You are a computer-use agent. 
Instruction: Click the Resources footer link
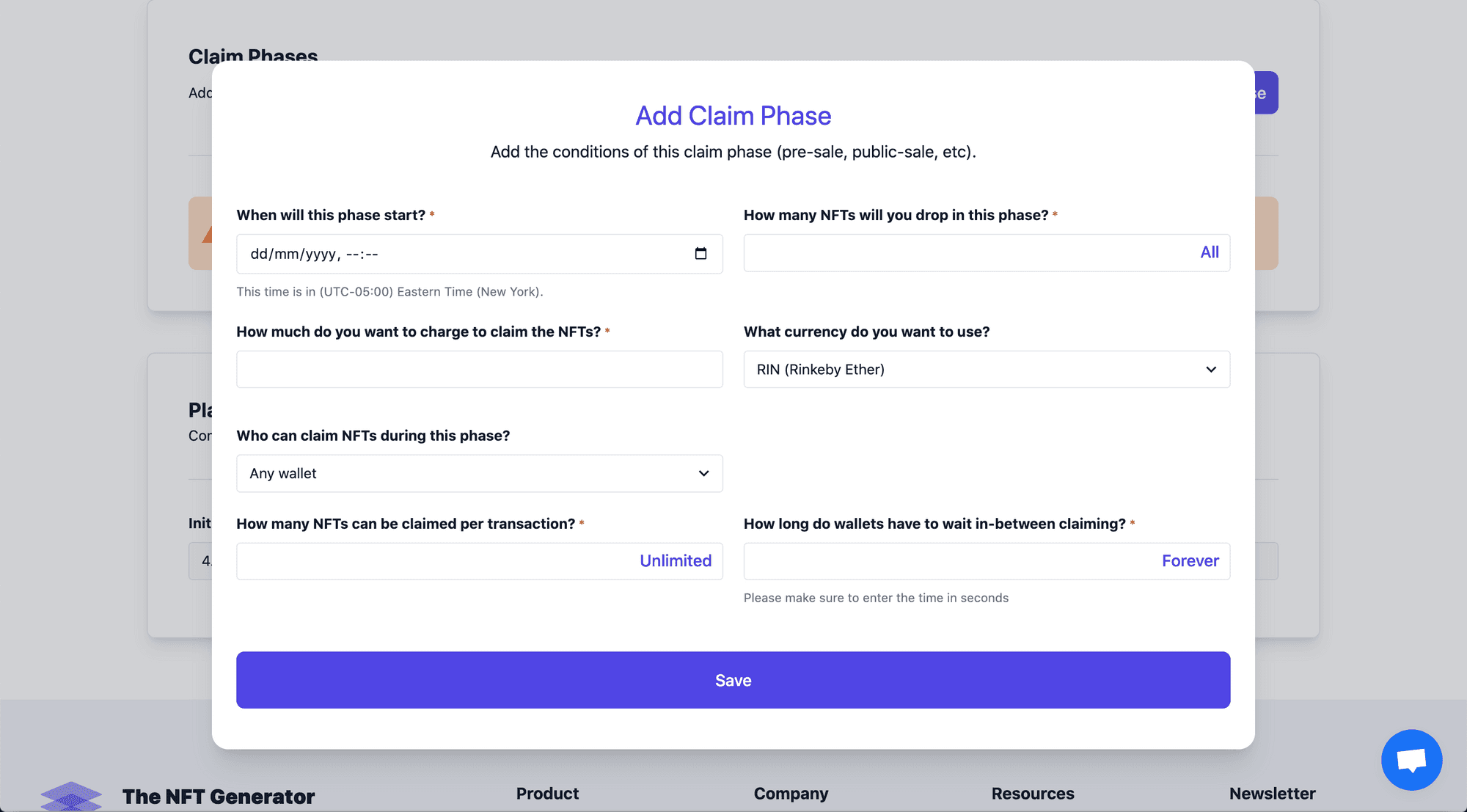(x=1033, y=791)
